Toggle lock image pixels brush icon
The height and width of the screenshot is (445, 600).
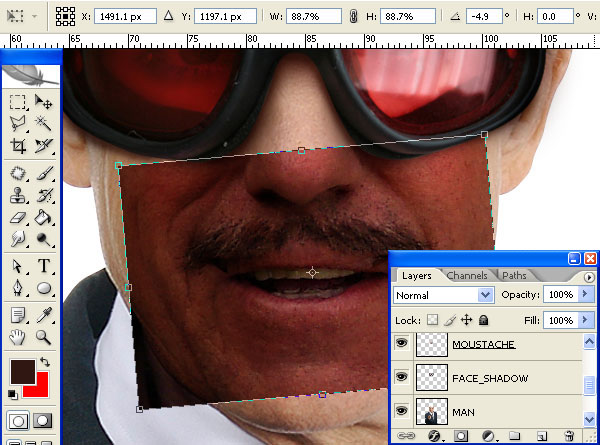tap(450, 320)
